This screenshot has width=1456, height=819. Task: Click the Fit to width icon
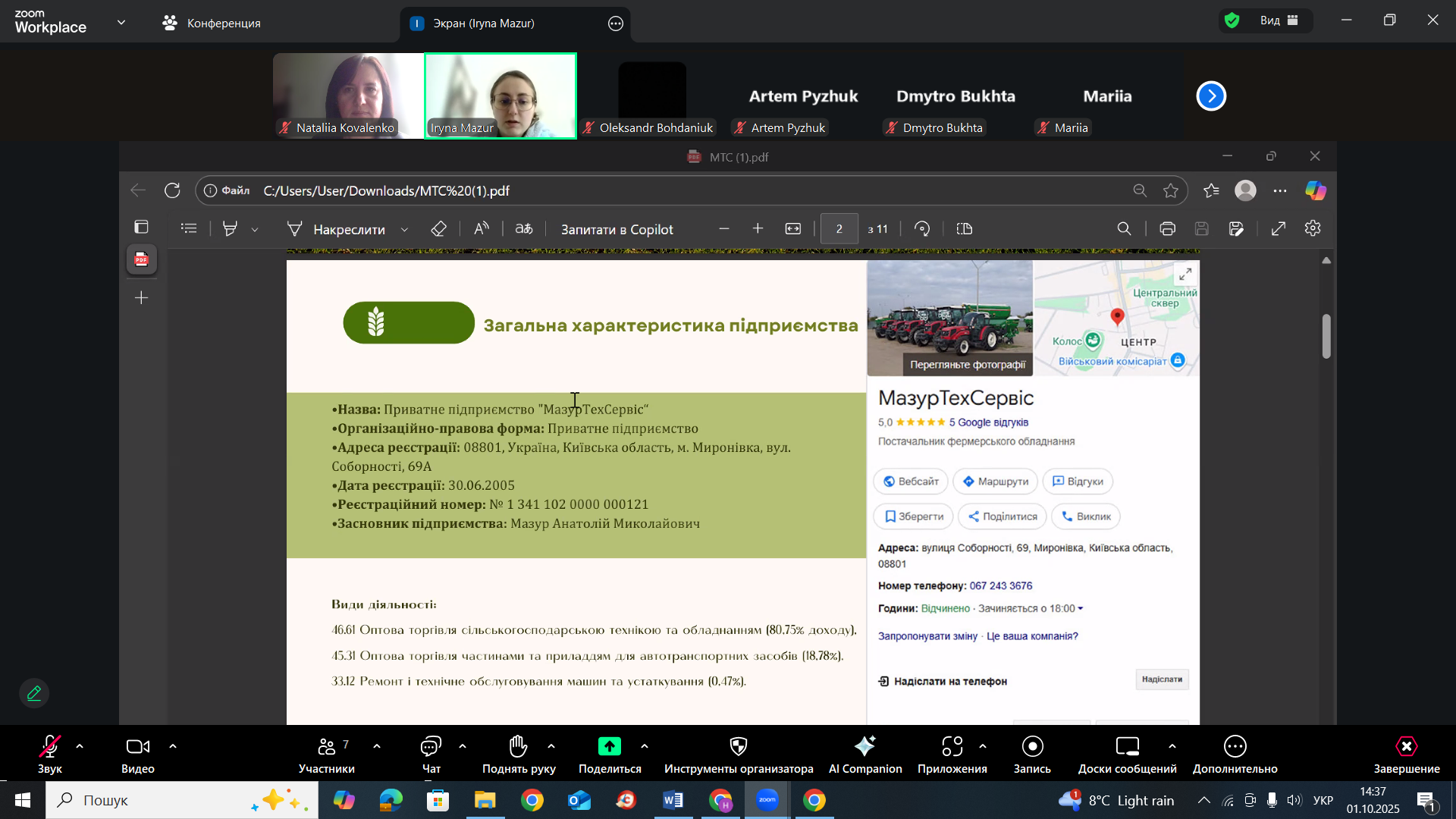point(793,229)
